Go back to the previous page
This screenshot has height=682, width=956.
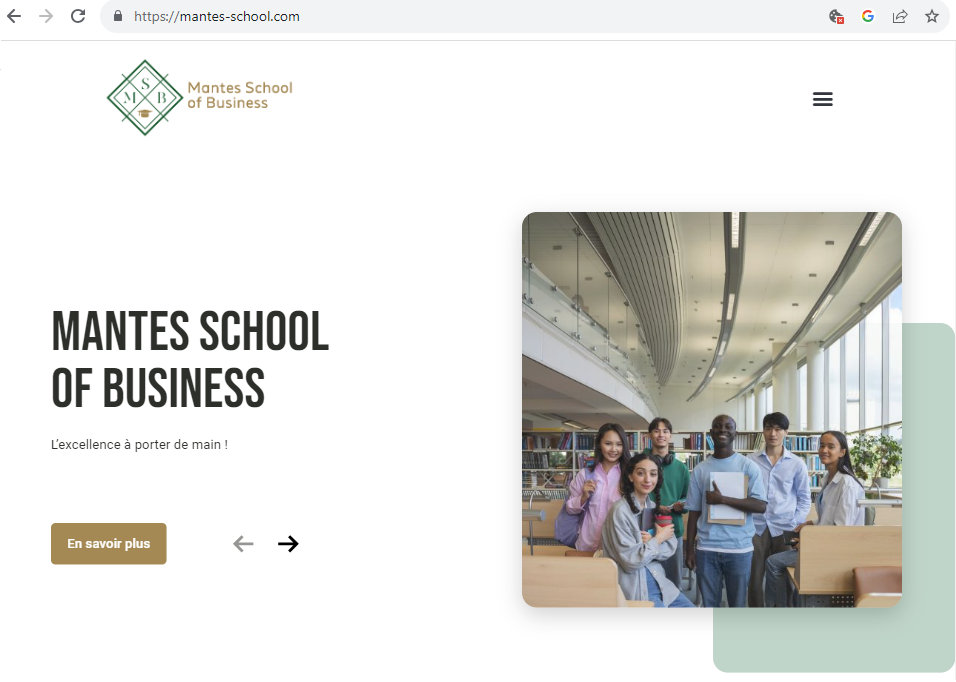click(14, 16)
